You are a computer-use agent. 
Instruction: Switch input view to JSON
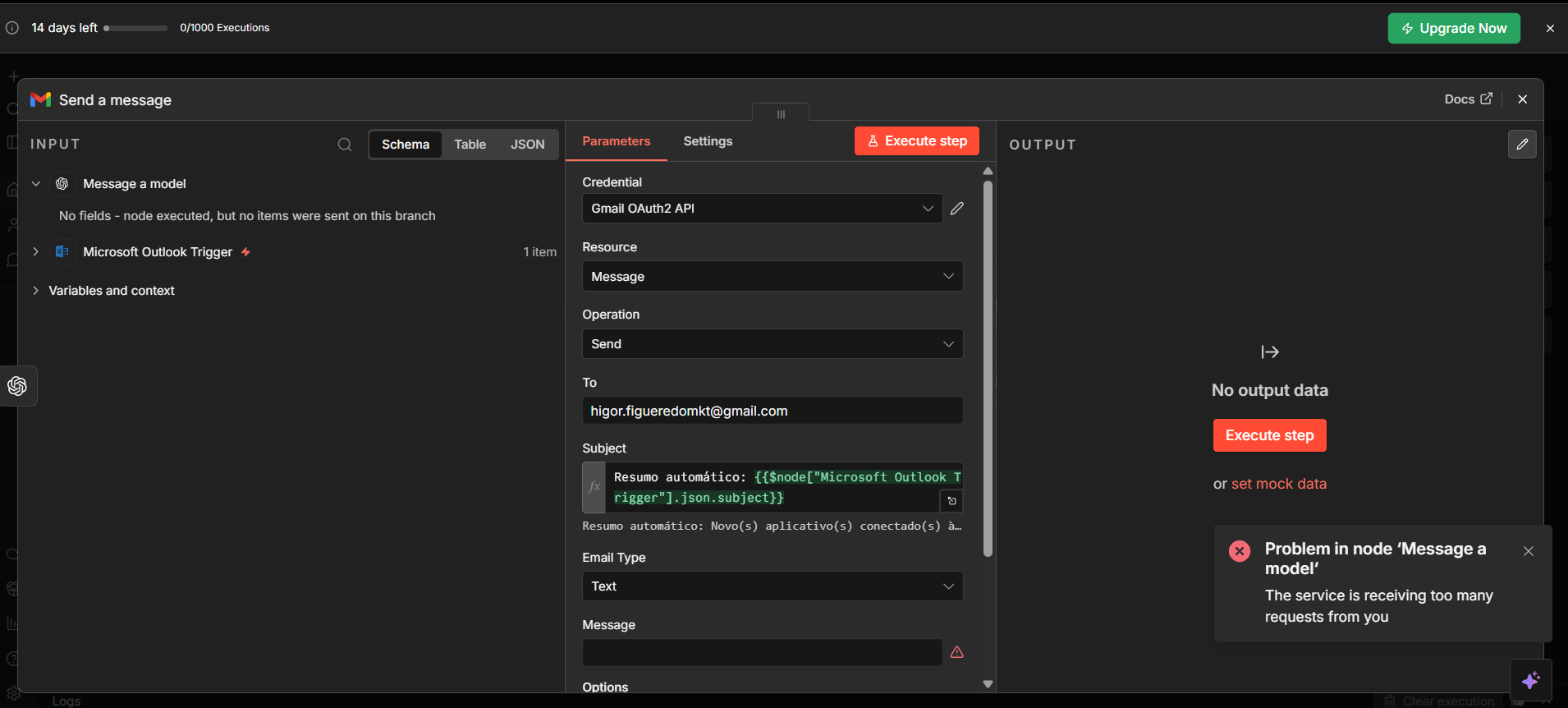tap(528, 145)
